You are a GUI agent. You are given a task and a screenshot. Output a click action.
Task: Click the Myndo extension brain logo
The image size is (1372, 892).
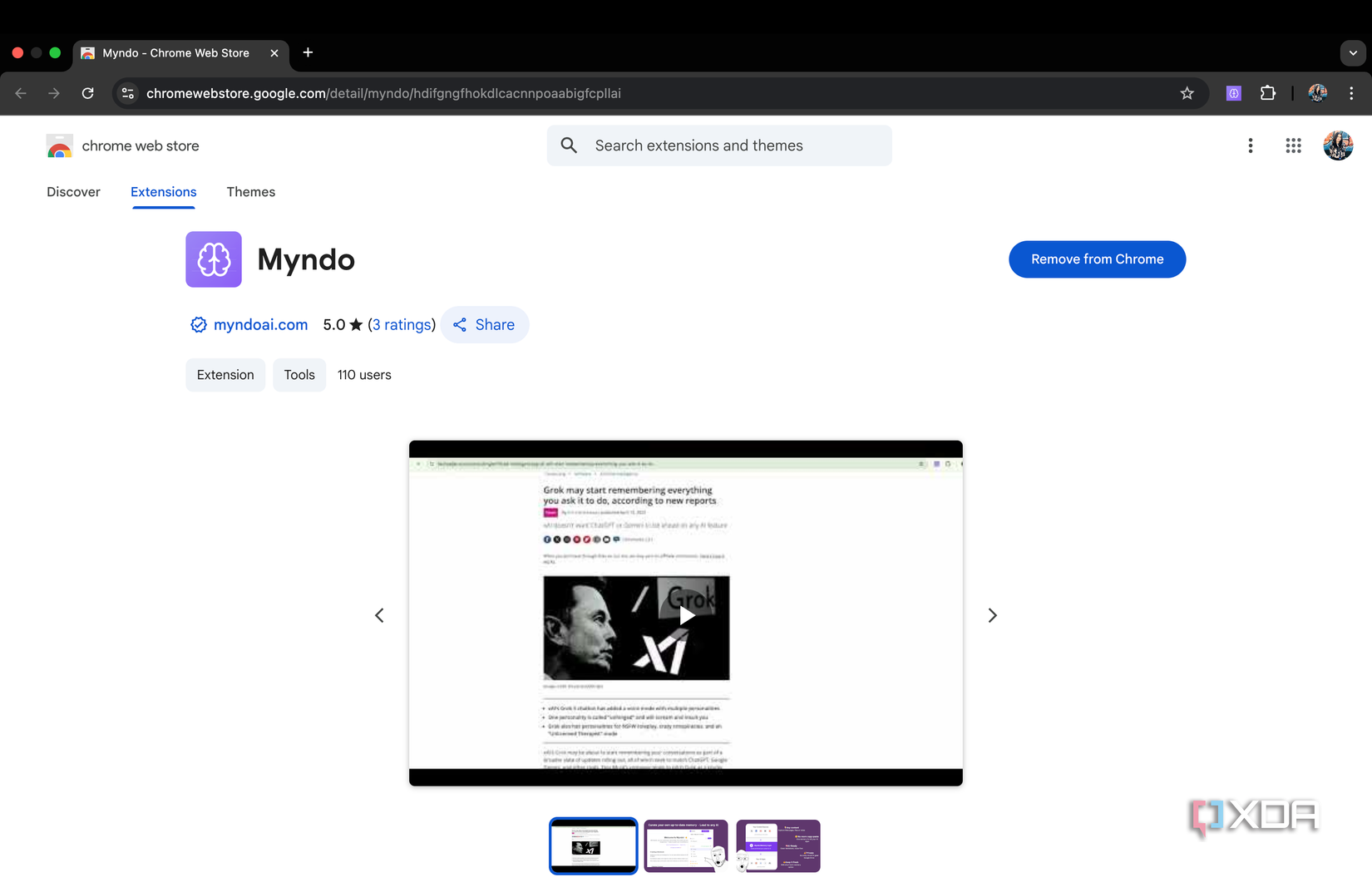tap(213, 259)
